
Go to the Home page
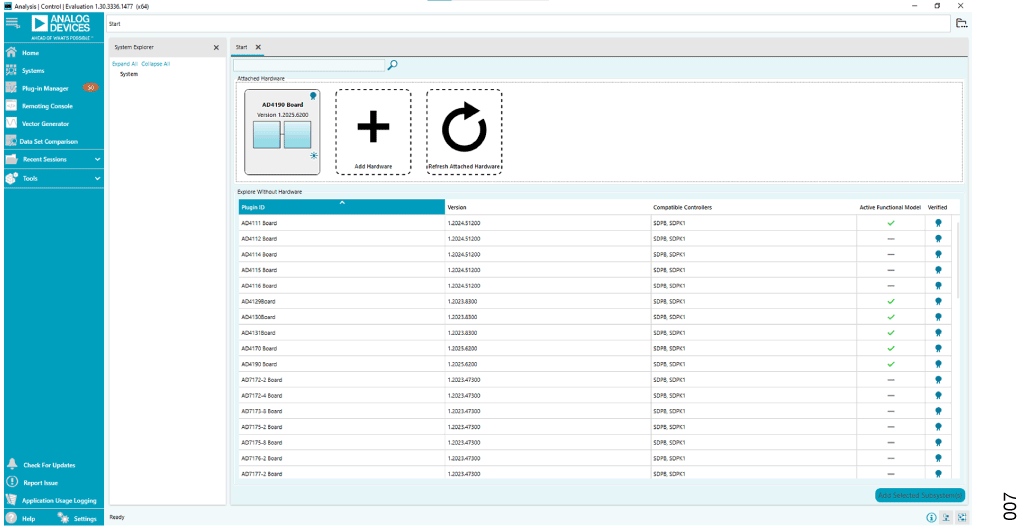click(30, 53)
